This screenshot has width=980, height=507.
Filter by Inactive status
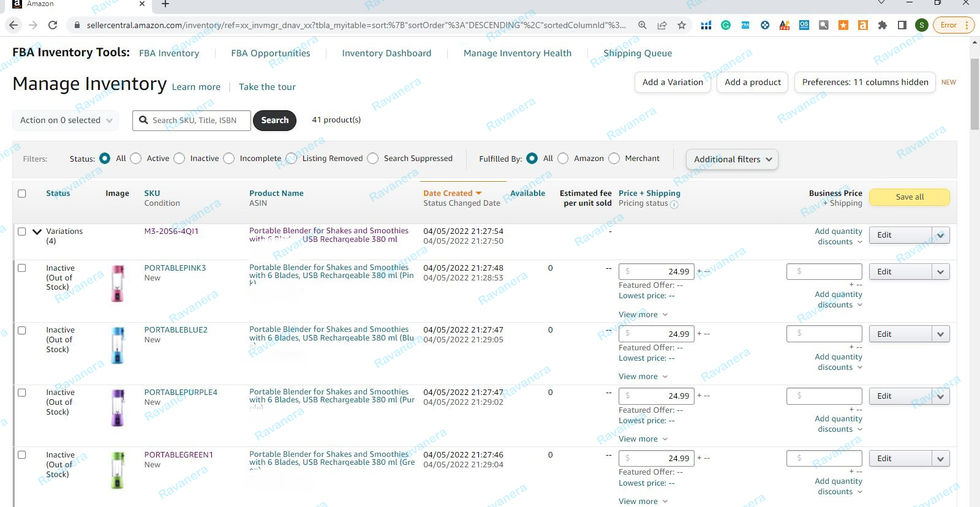click(x=179, y=159)
